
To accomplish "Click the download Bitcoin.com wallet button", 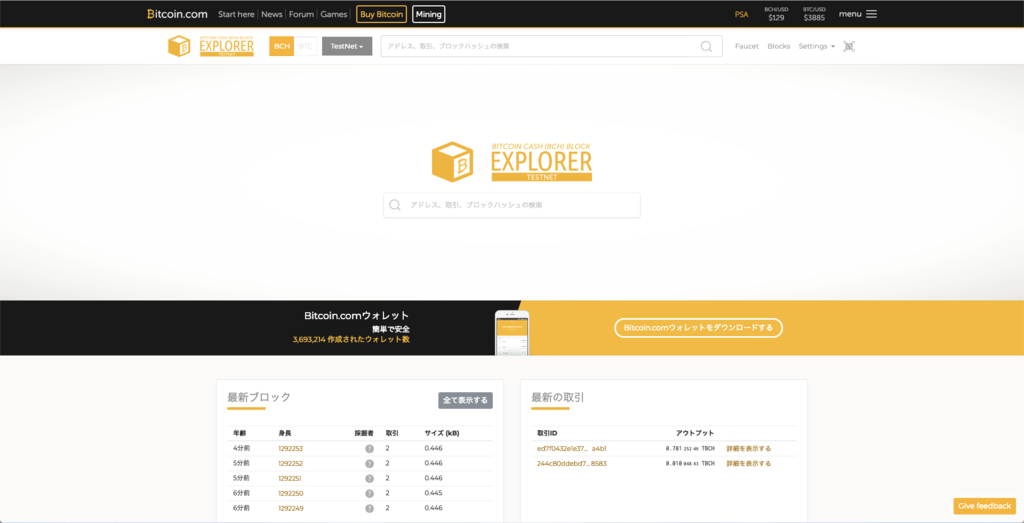I will click(x=698, y=328).
